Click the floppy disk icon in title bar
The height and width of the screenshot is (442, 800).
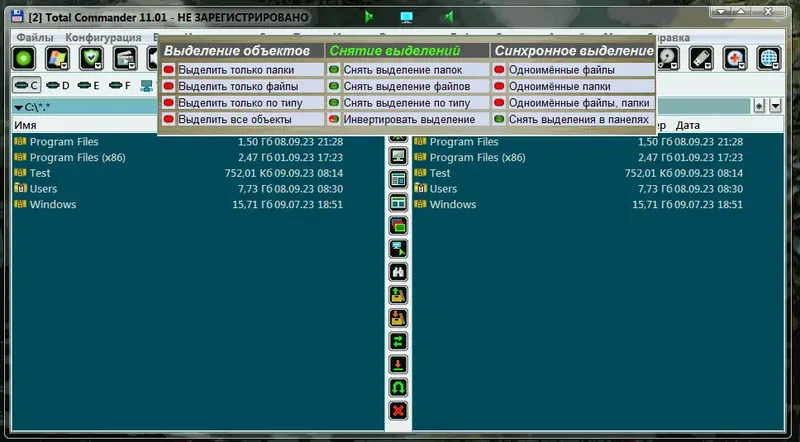click(17, 16)
